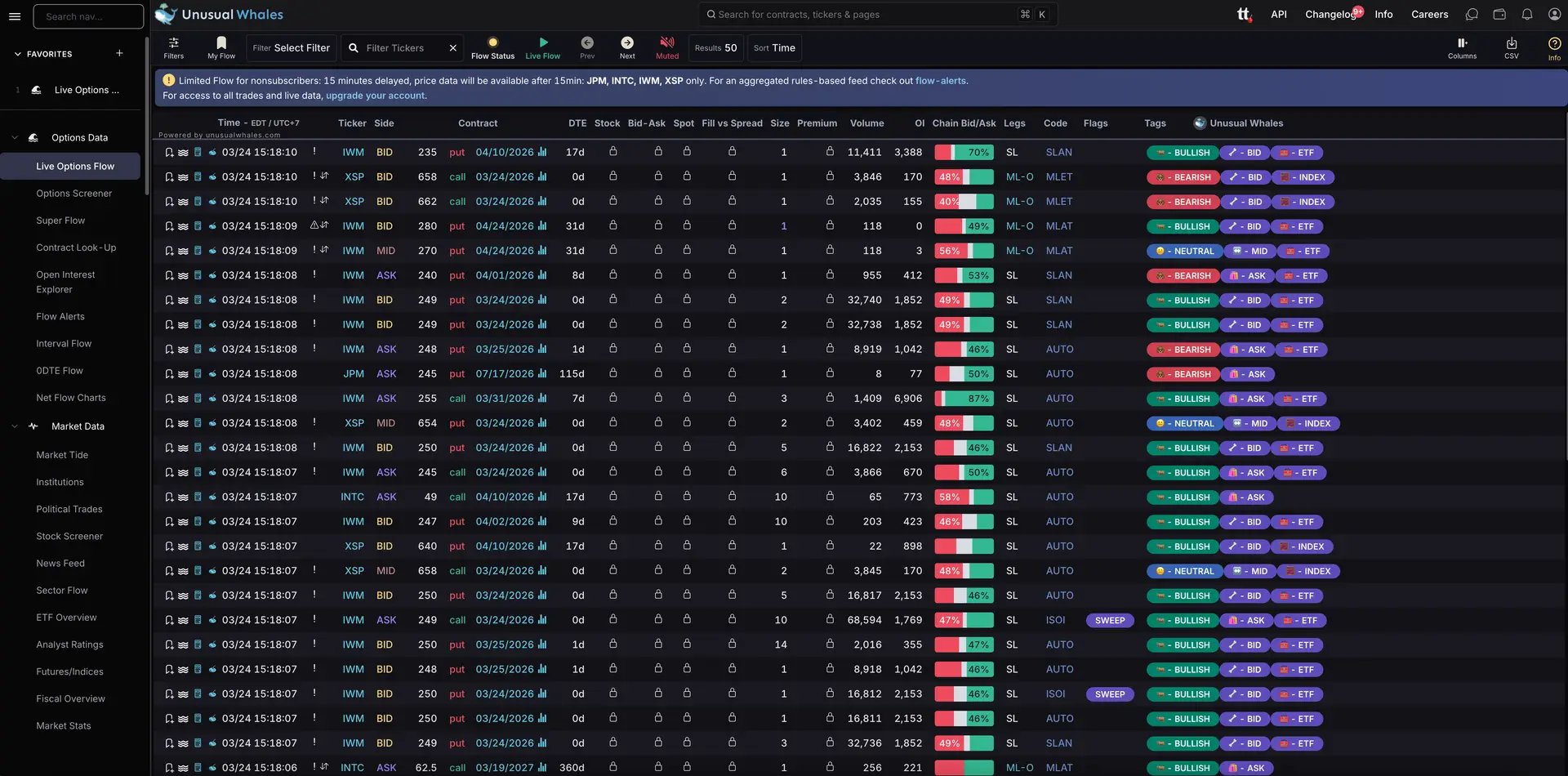Open the Select Filter dropdown
The image size is (1568, 776).
[x=292, y=48]
